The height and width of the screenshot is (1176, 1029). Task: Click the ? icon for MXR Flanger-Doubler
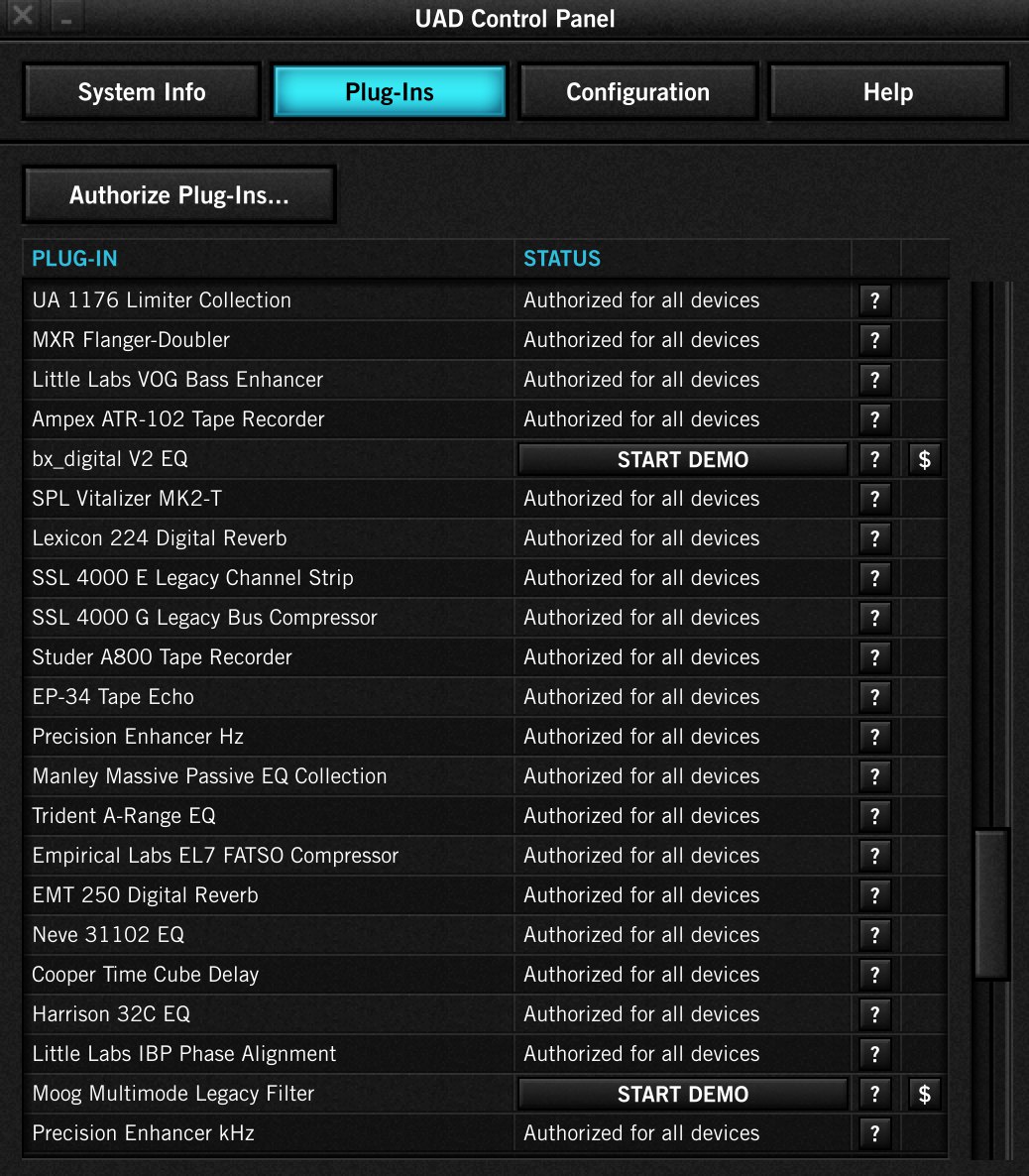pos(874,340)
